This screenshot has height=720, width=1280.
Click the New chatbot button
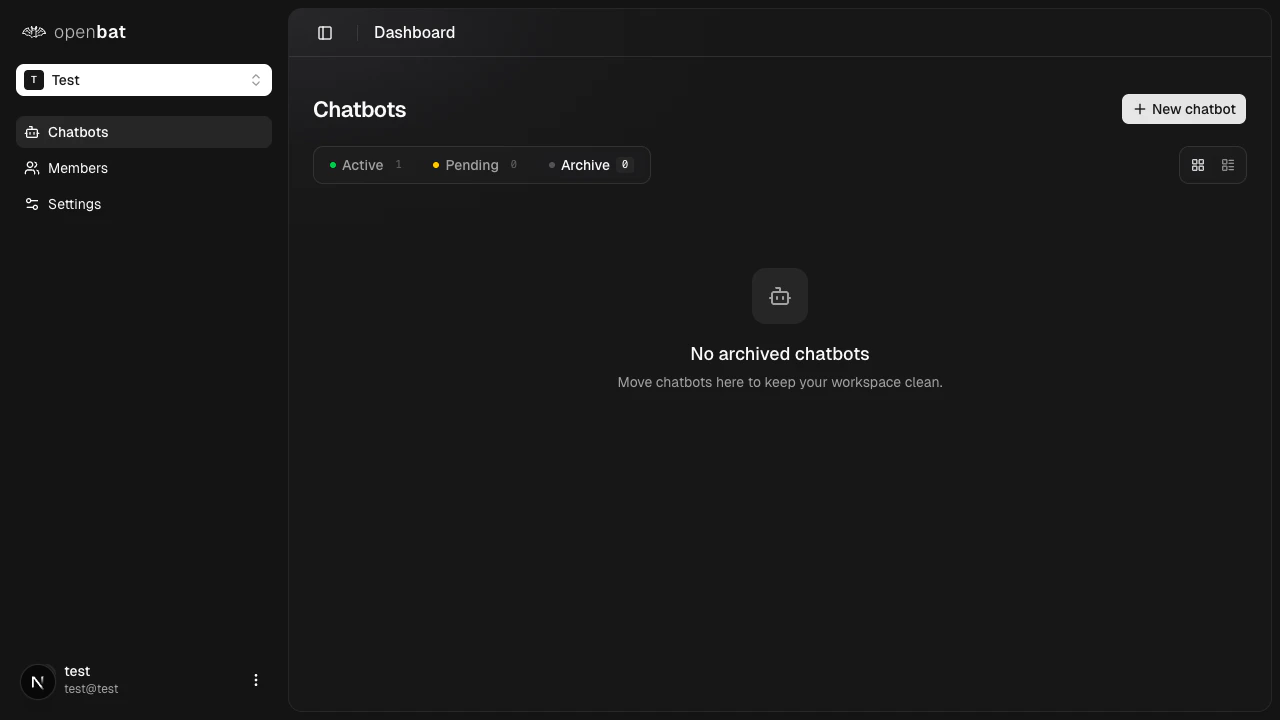point(1184,109)
